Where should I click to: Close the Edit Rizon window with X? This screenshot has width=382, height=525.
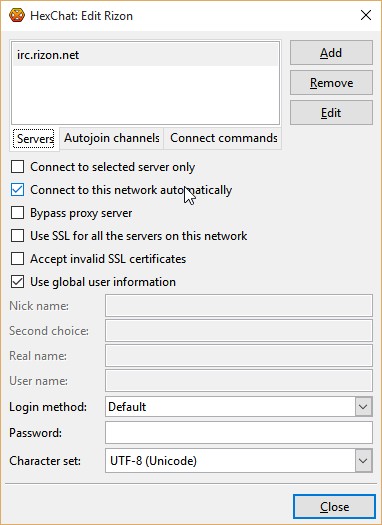click(366, 15)
